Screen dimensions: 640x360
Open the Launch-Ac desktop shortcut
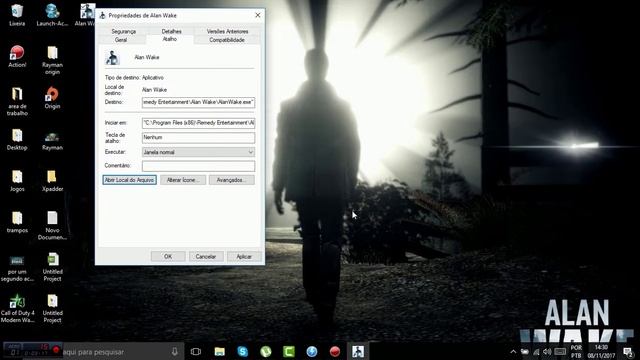point(52,15)
